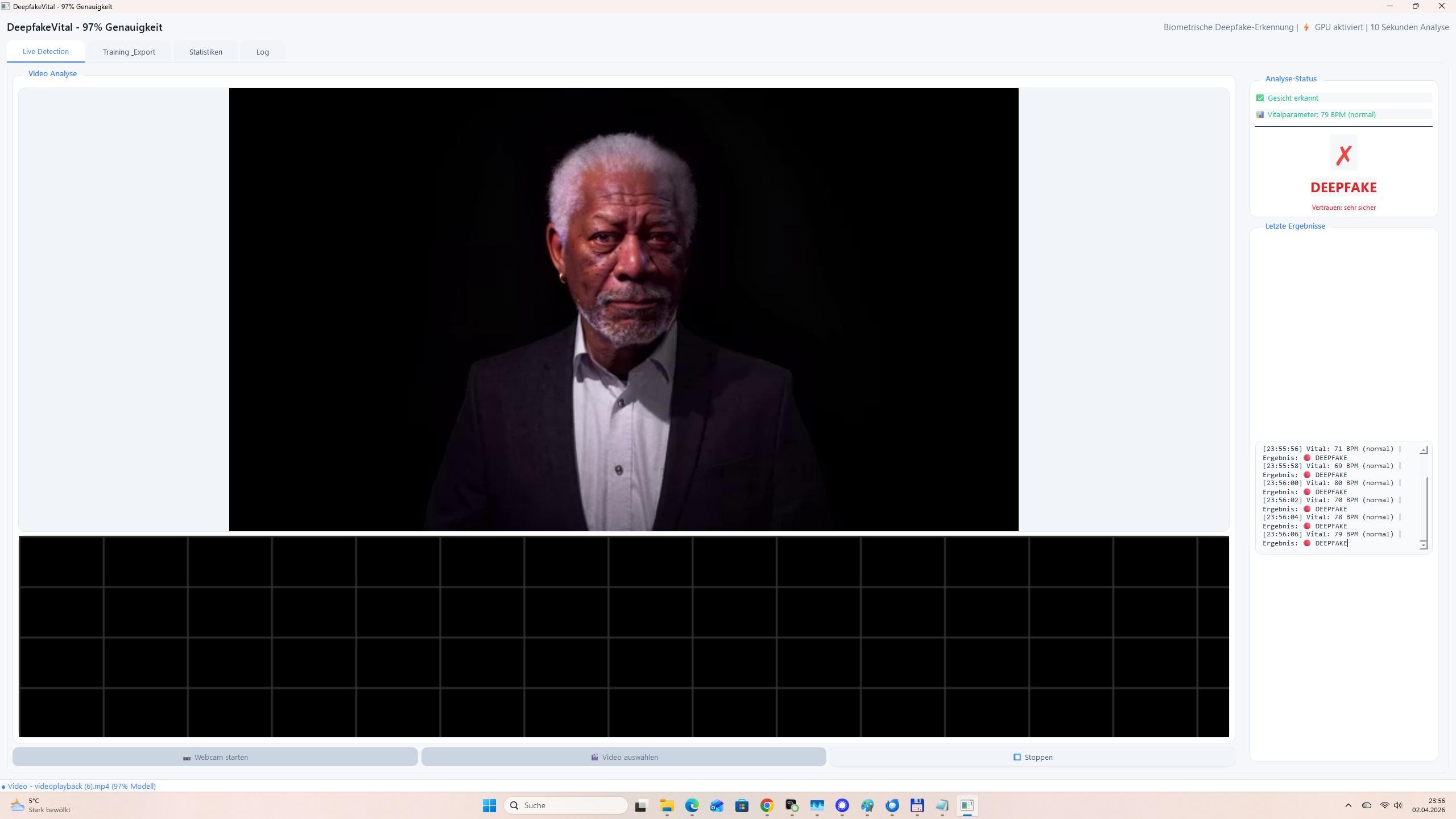
Task: Open the Log tab
Action: click(x=262, y=51)
